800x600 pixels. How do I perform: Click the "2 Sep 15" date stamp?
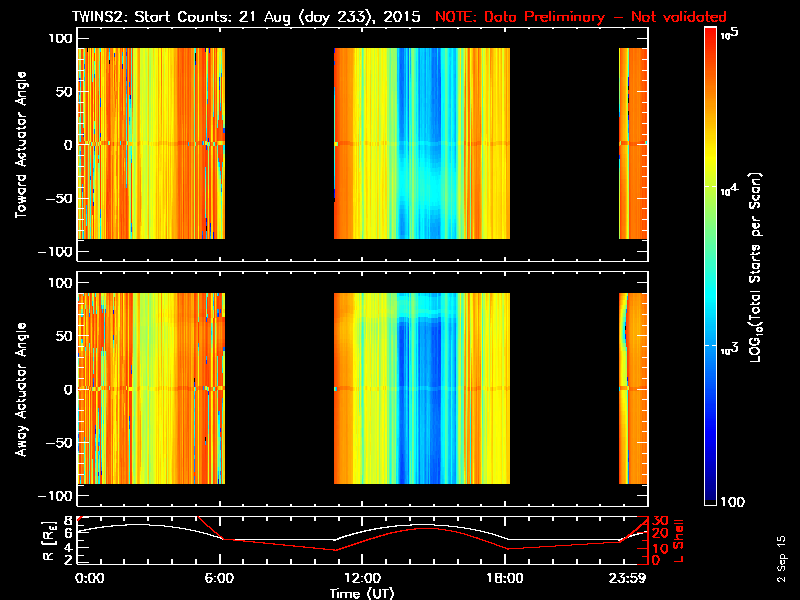point(781,559)
